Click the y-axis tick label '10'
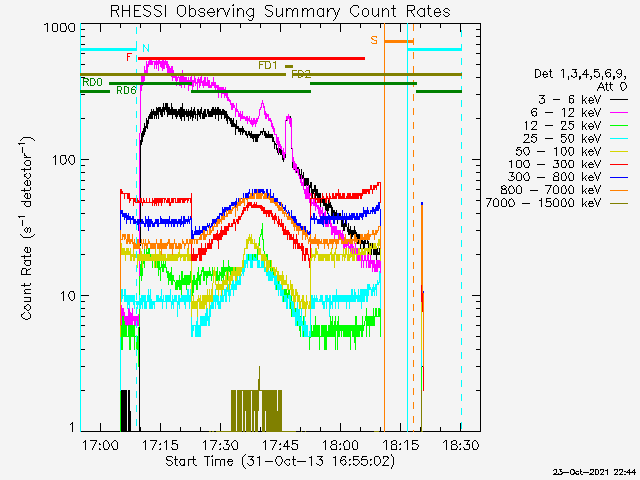The image size is (640, 480). coord(68,296)
